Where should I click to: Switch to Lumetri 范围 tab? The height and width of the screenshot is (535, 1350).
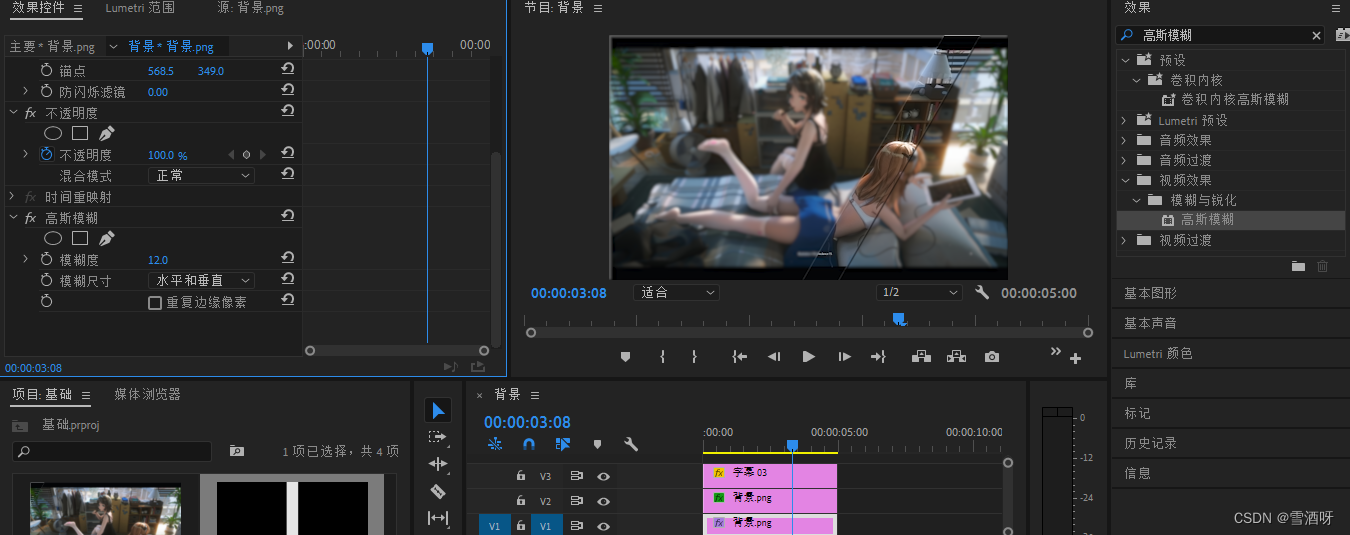coord(140,8)
